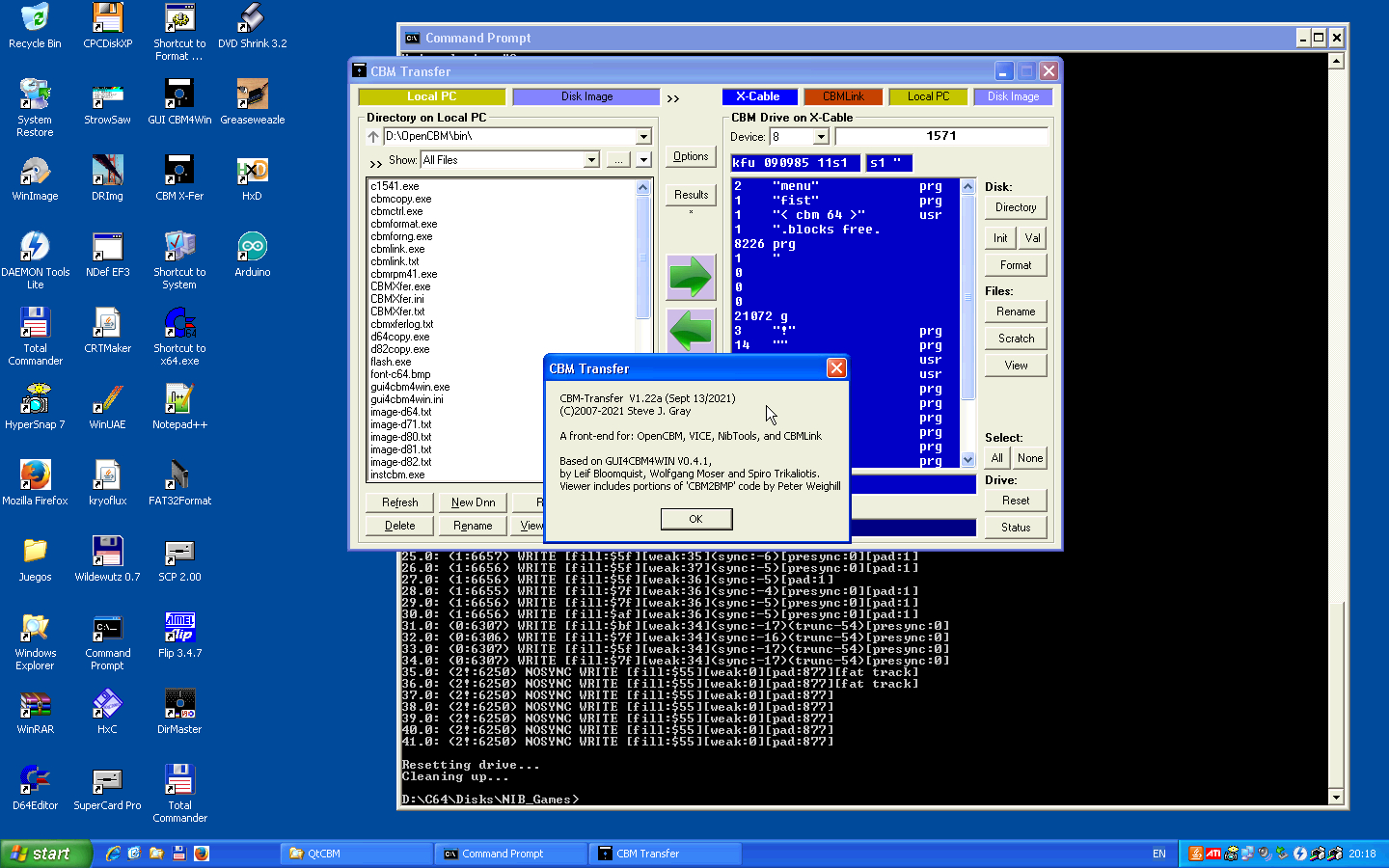Go up one directory with the up arrow
Image resolution: width=1389 pixels, height=868 pixels.
[373, 137]
